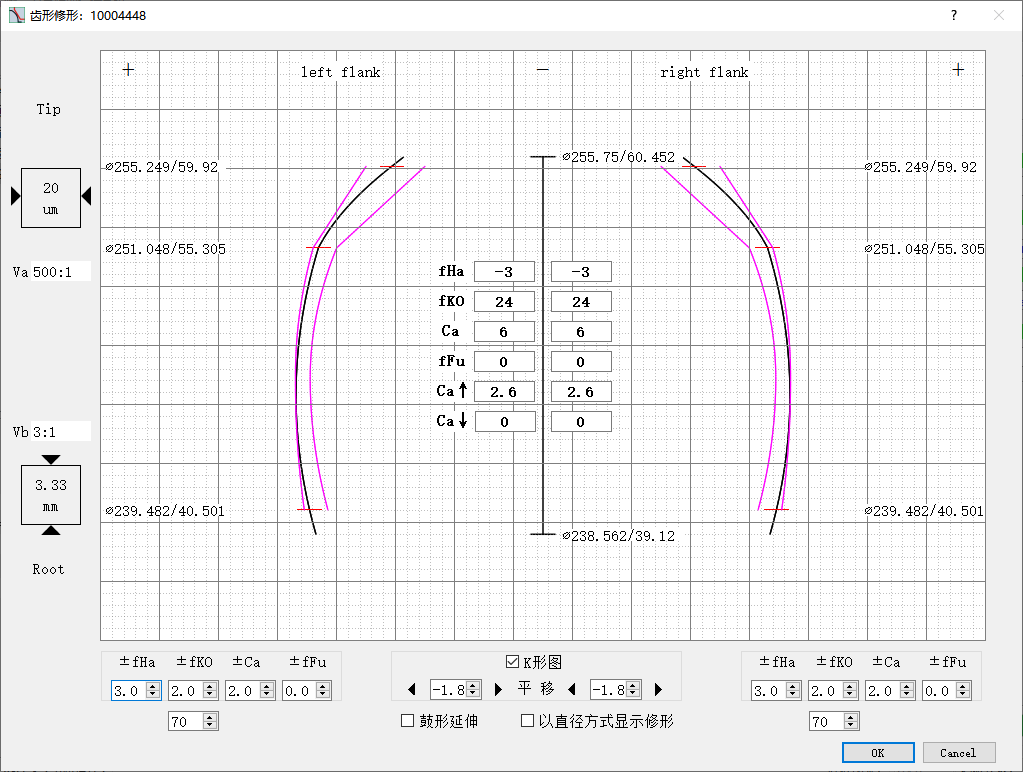Image resolution: width=1023 pixels, height=772 pixels.
Task: Step the left ±fHa 3.0 spinner
Action: point(153,690)
